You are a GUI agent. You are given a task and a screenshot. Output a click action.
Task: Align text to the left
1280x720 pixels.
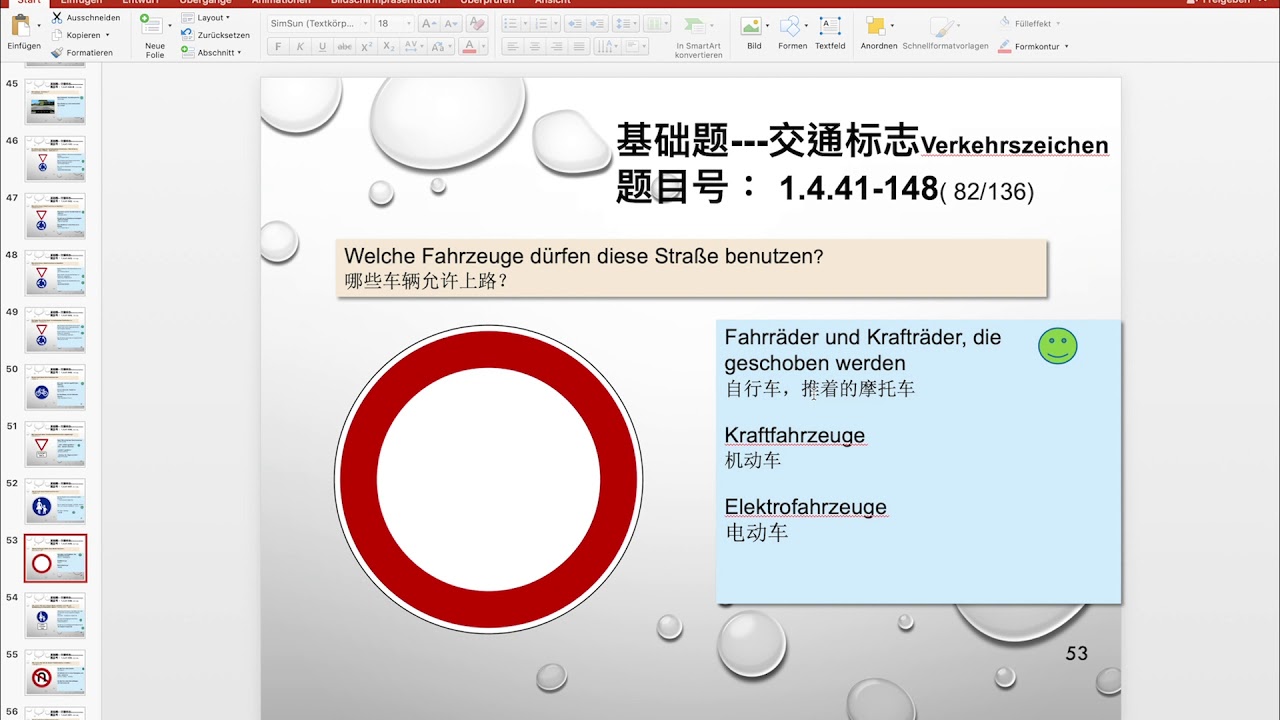[x=512, y=46]
